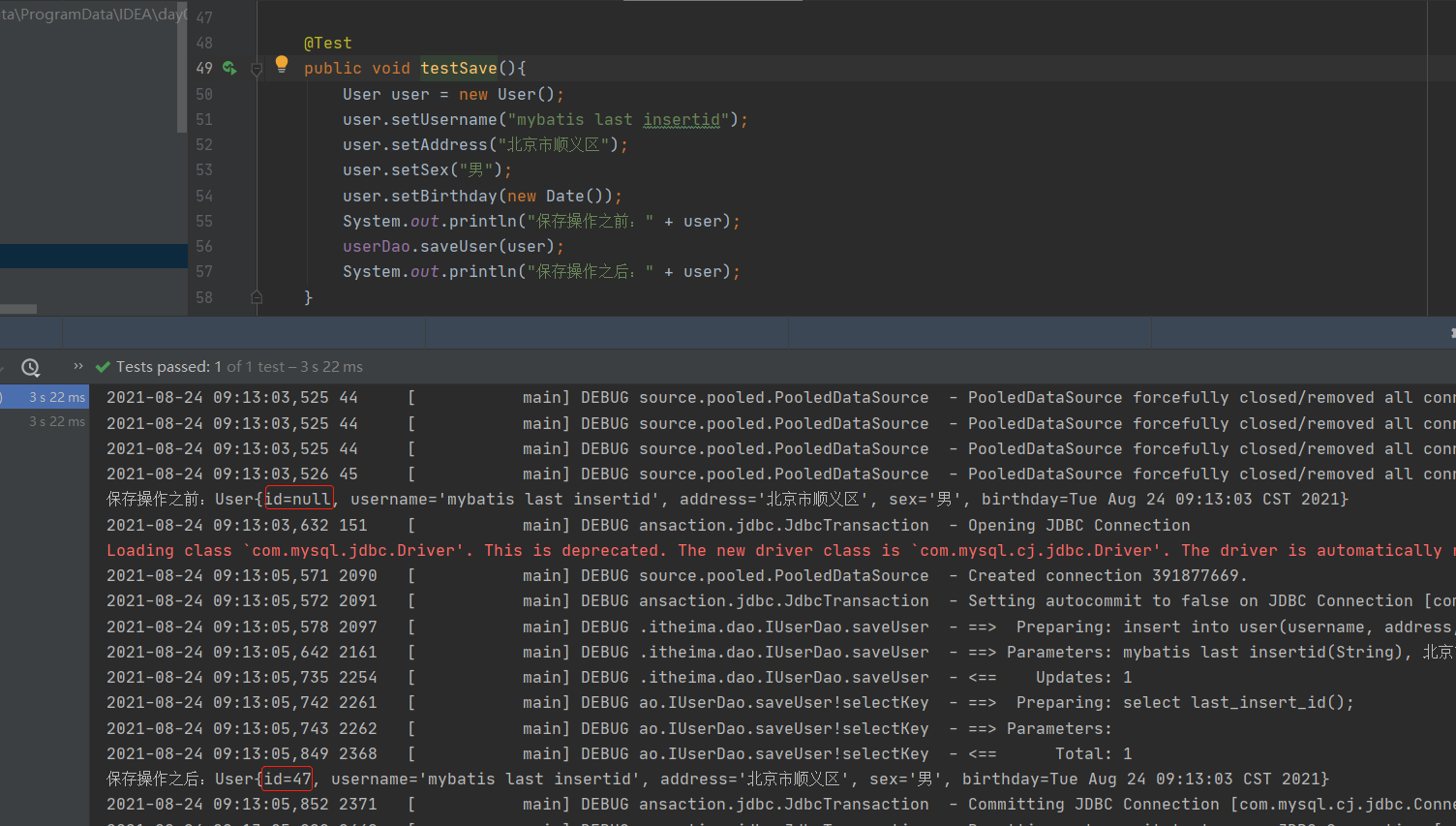Run testSave via gutter run icon
Image resolution: width=1456 pixels, height=826 pixels.
(229, 68)
